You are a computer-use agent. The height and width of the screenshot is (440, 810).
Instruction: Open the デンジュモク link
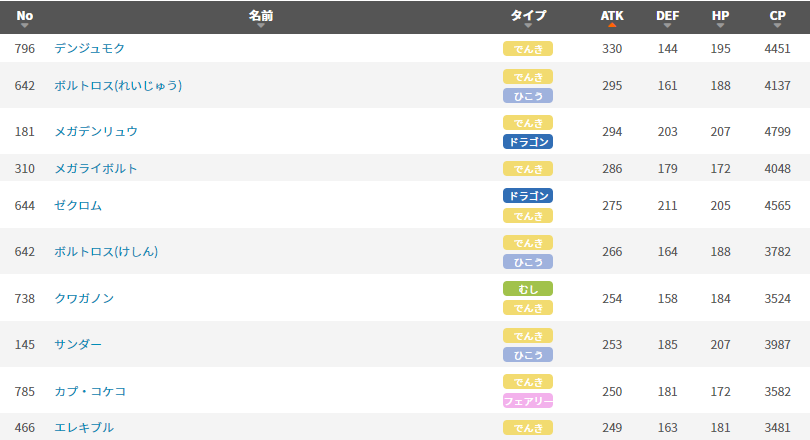[x=89, y=49]
